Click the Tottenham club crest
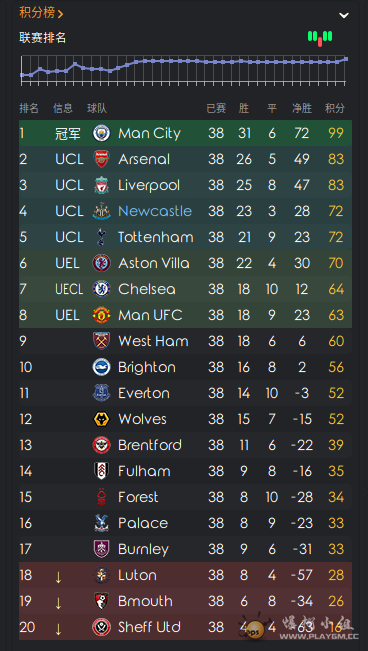Image resolution: width=368 pixels, height=651 pixels. click(101, 237)
